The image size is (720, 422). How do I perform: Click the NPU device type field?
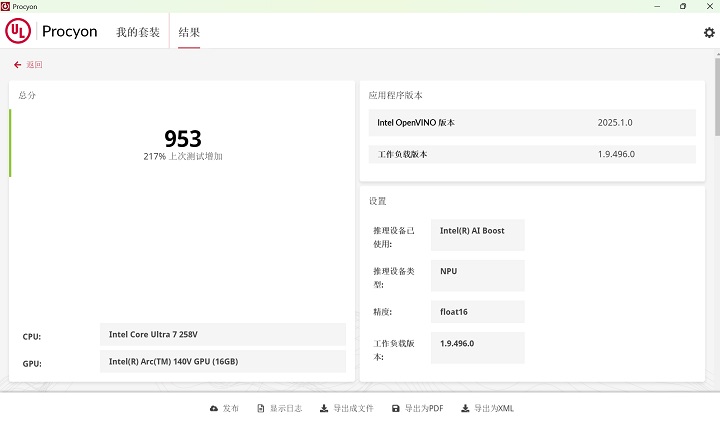[x=478, y=276]
